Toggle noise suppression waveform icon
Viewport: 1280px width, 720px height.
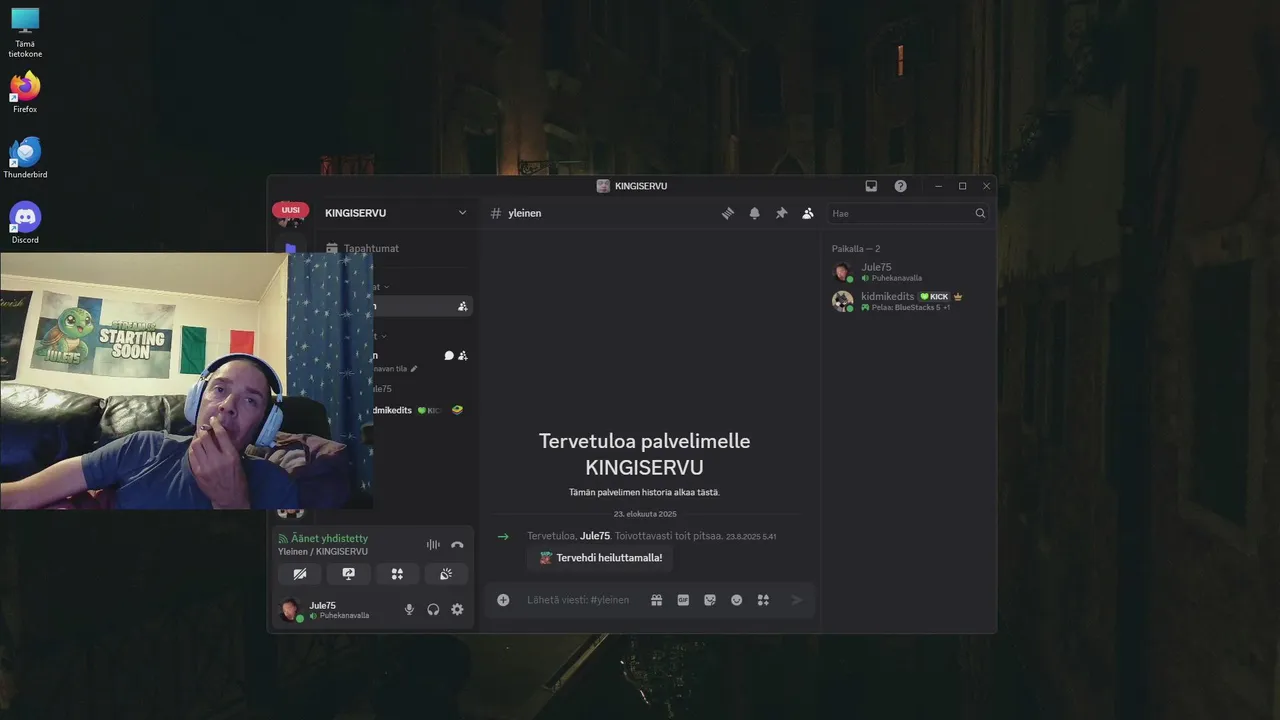[433, 545]
